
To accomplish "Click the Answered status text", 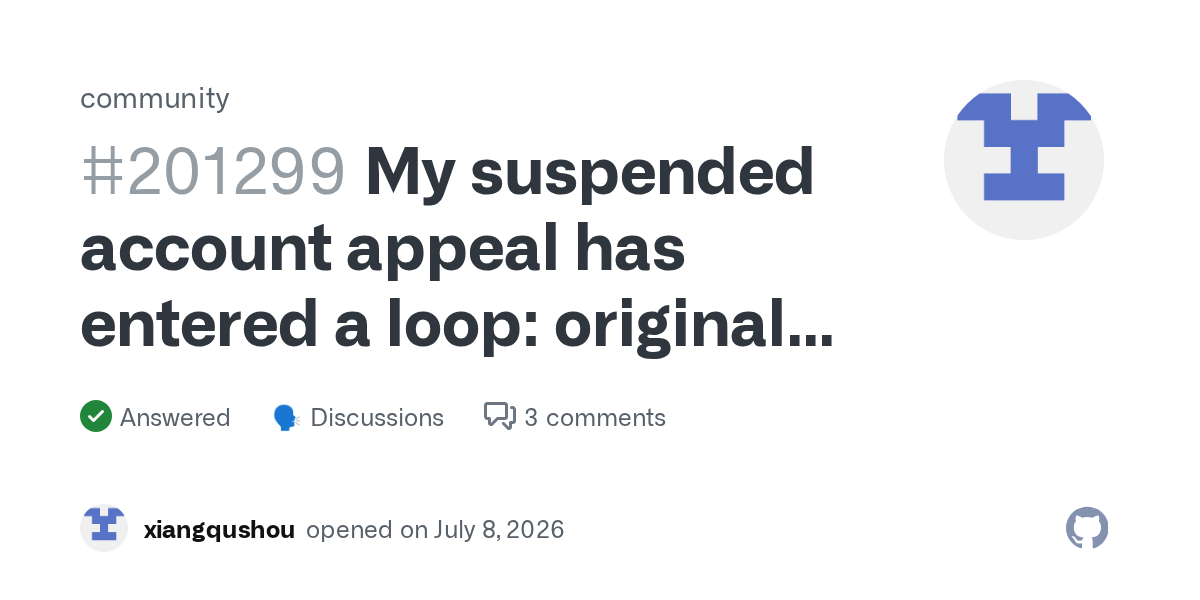I will point(175,417).
